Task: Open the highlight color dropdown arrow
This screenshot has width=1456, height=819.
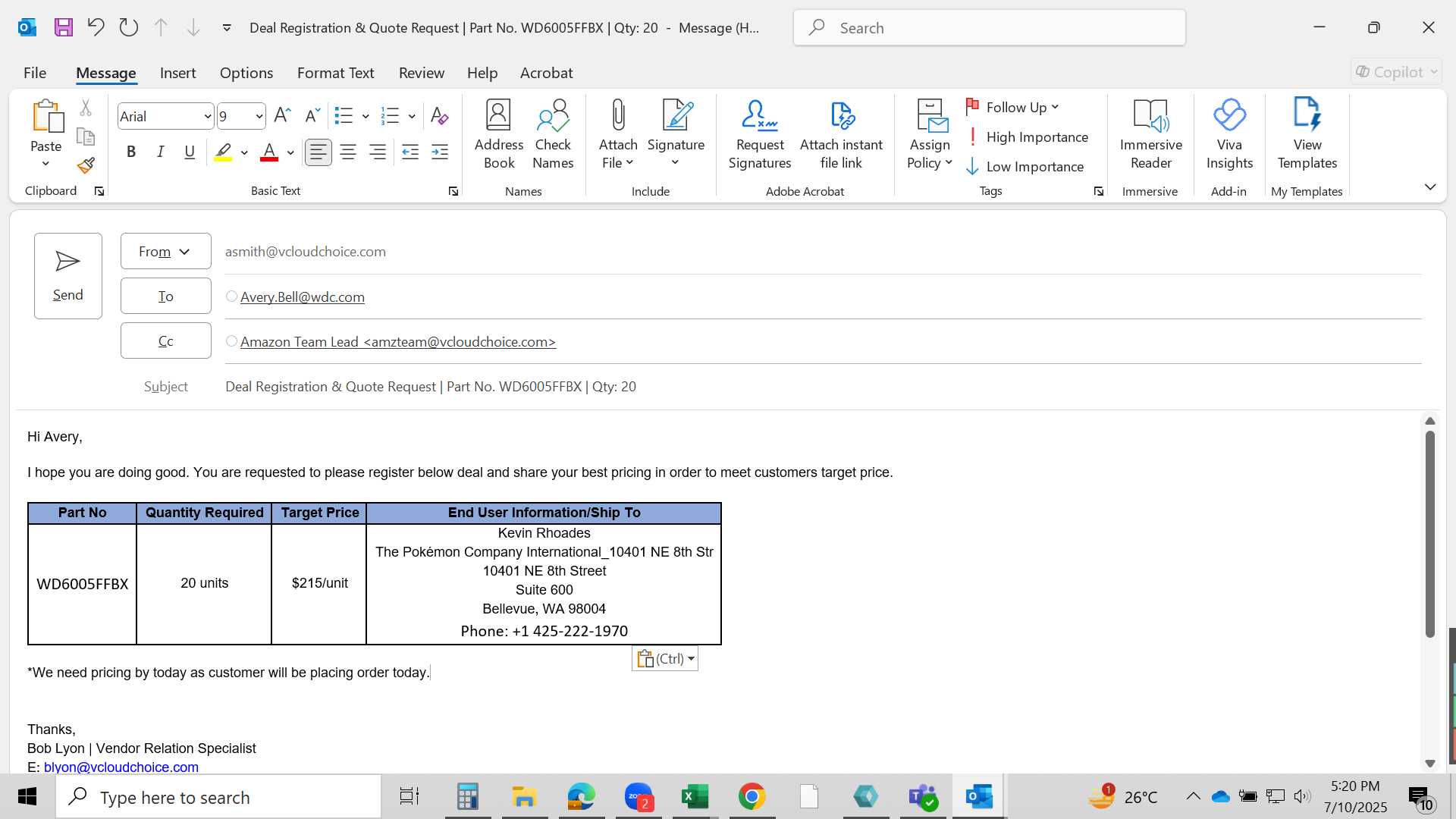Action: 244,152
